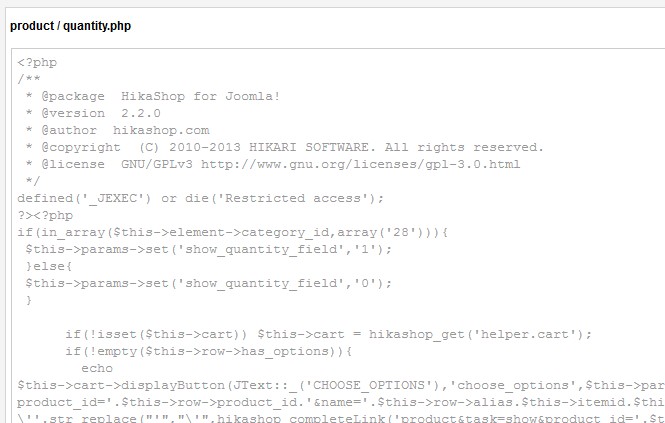Click the '?><?php' line in the code

(x=45, y=215)
